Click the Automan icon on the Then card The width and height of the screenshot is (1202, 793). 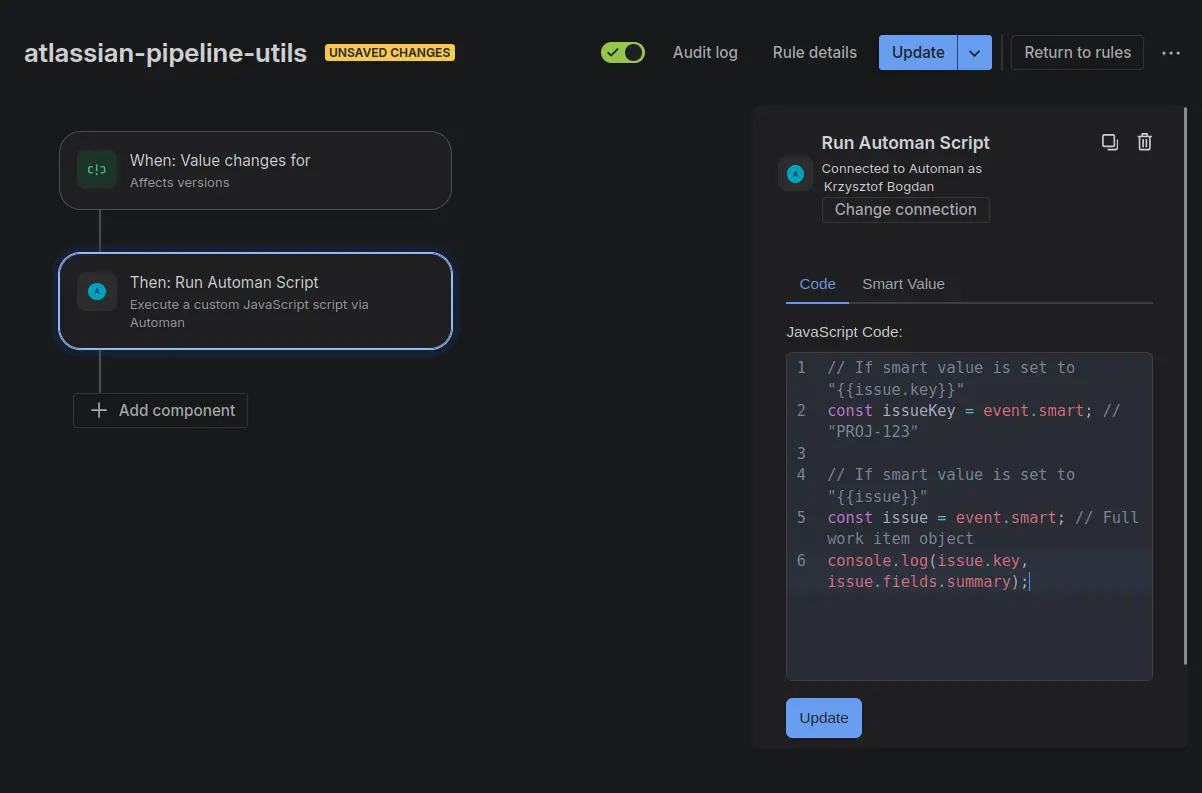point(97,292)
